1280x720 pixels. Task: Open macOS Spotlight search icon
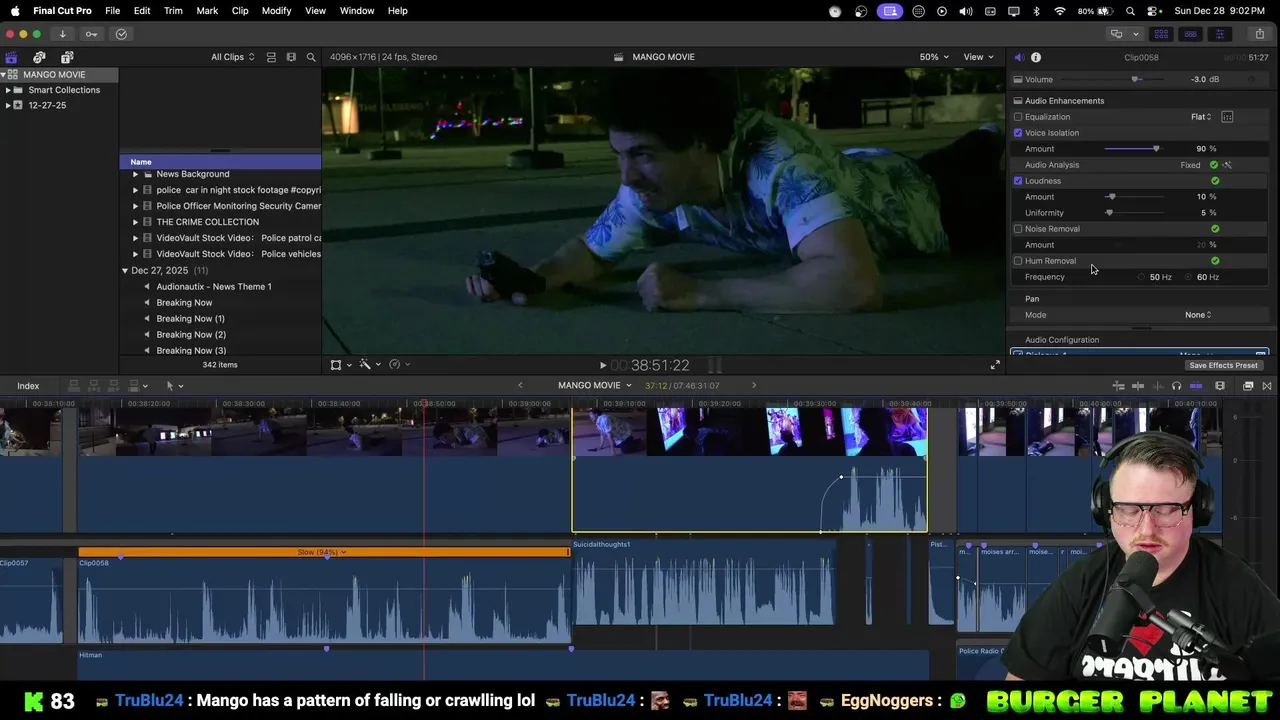pyautogui.click(x=1130, y=11)
